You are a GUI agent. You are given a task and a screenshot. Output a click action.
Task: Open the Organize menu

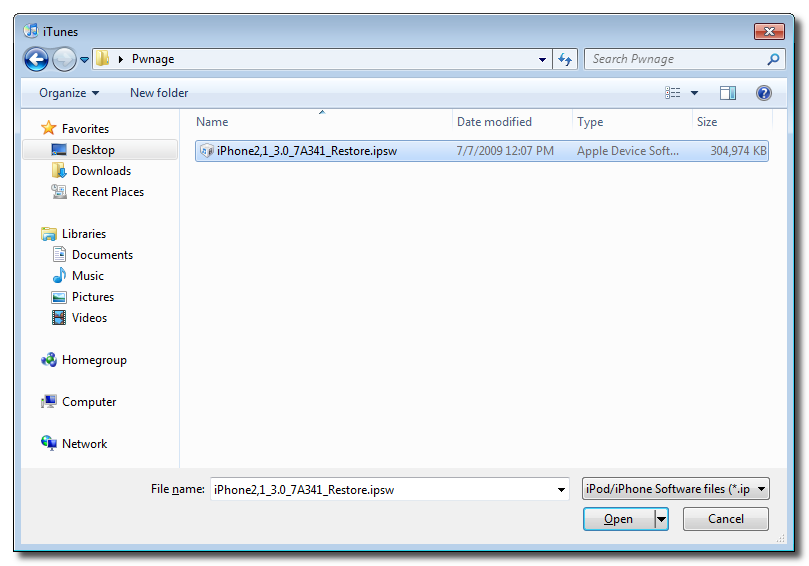[x=69, y=93]
